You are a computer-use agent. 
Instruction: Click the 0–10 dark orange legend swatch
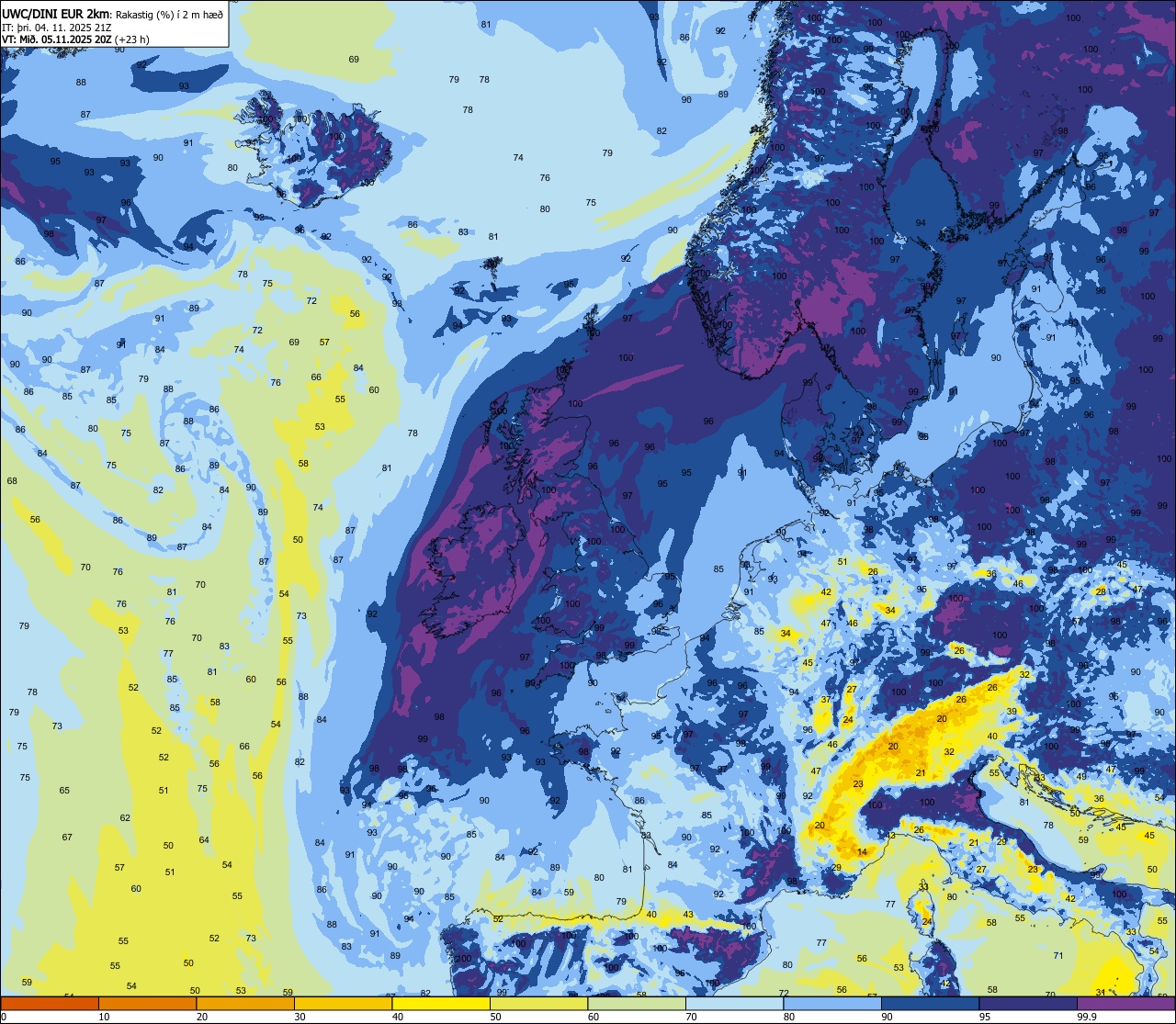pyautogui.click(x=50, y=1003)
